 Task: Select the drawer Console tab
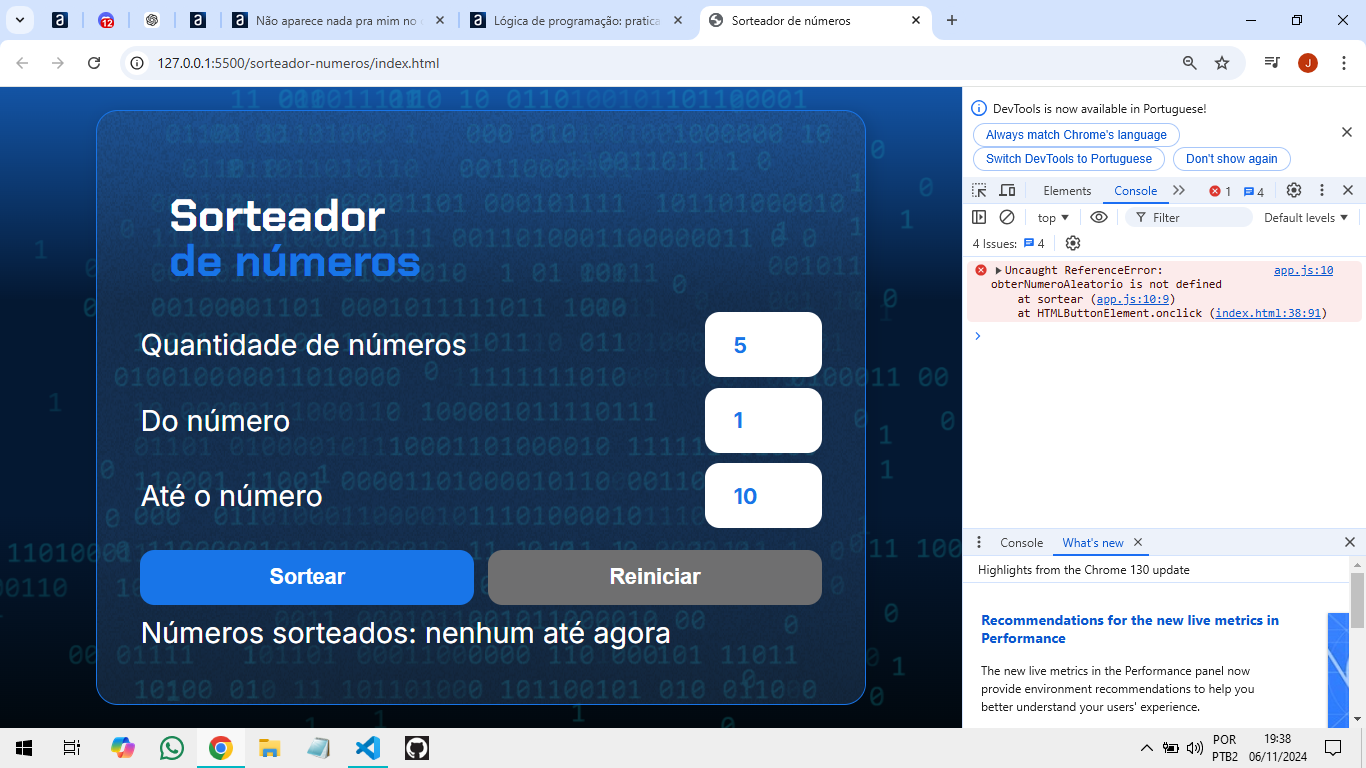point(1021,543)
